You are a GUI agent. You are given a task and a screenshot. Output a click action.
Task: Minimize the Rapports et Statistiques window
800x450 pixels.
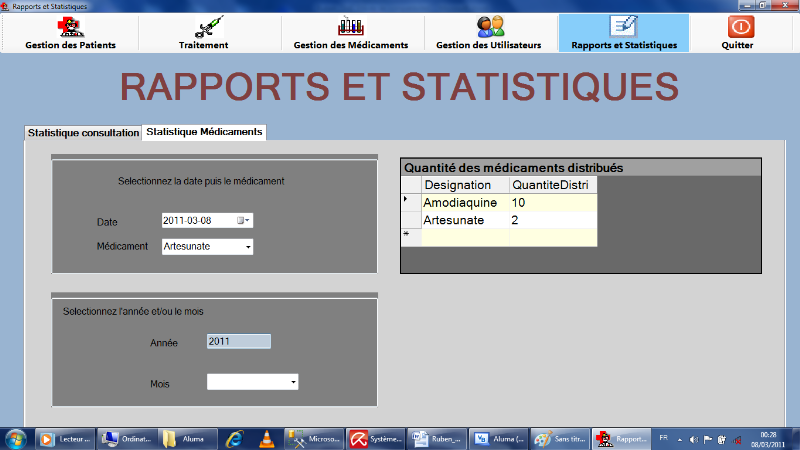[747, 5]
